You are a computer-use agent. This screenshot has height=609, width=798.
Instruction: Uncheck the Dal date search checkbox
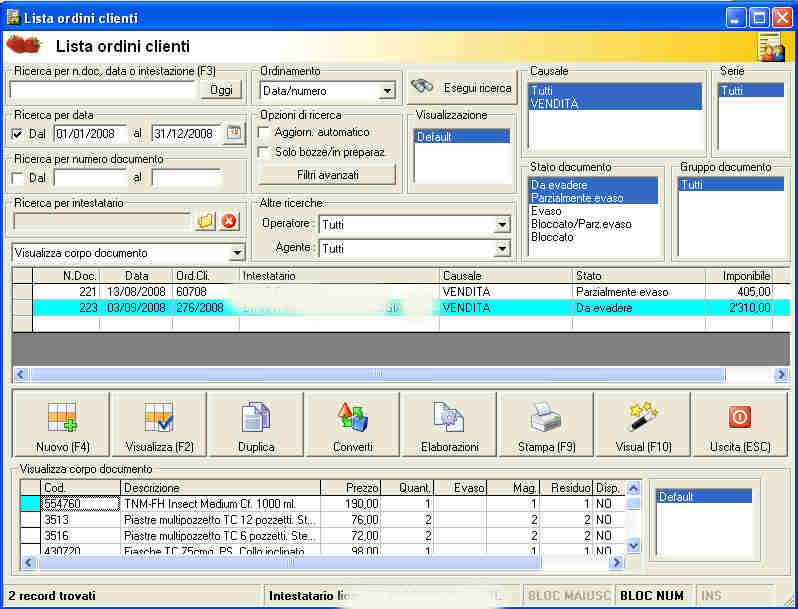(17, 134)
